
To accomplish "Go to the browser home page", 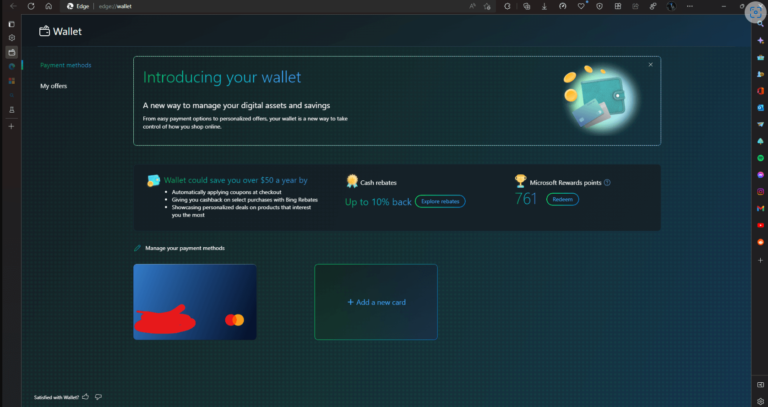I will point(48,6).
